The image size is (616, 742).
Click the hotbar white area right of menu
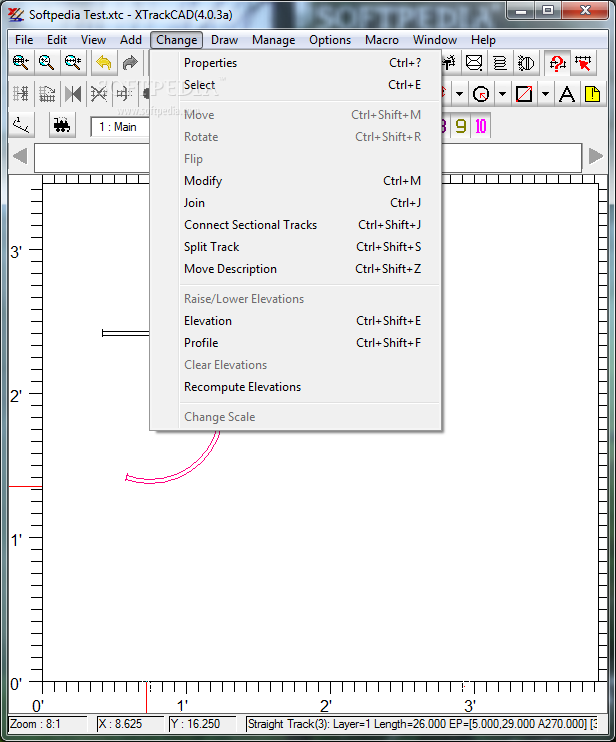coord(511,158)
